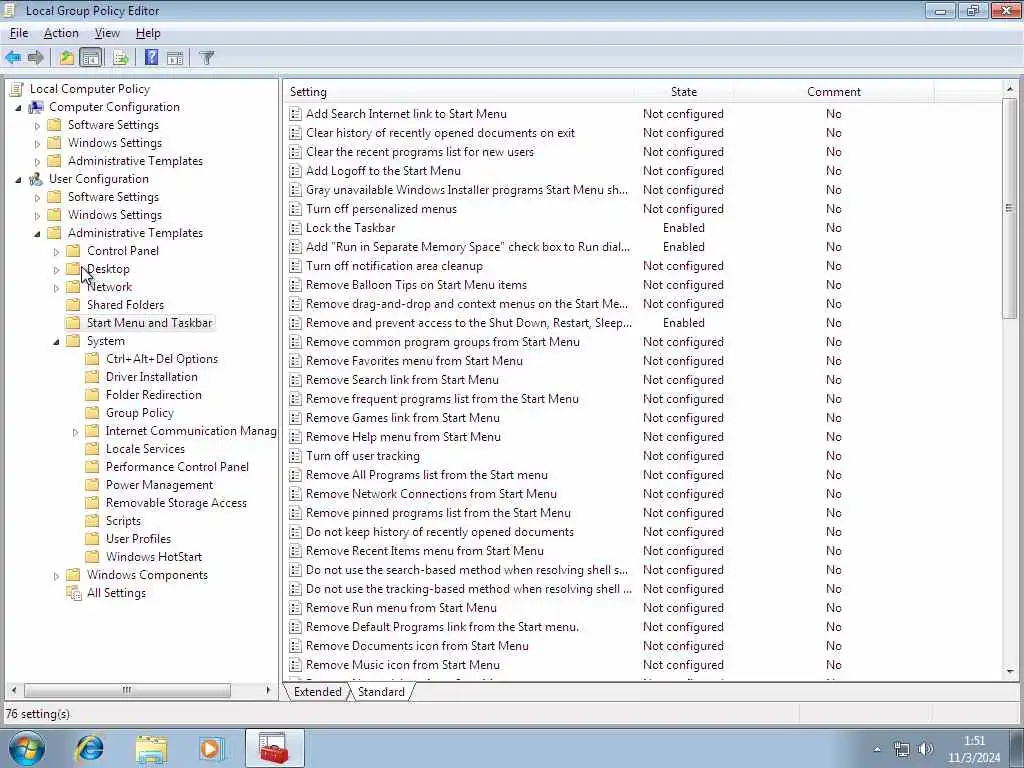
Task: Click the vertical scrollbar thumb in settings list
Action: pyautogui.click(x=1010, y=208)
